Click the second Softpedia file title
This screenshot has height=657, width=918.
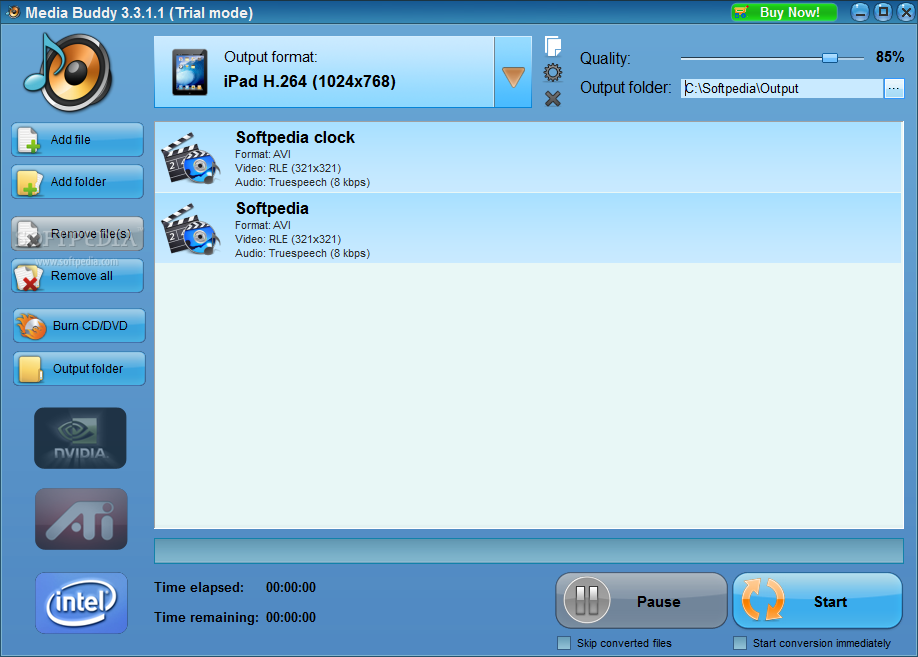[x=272, y=208]
